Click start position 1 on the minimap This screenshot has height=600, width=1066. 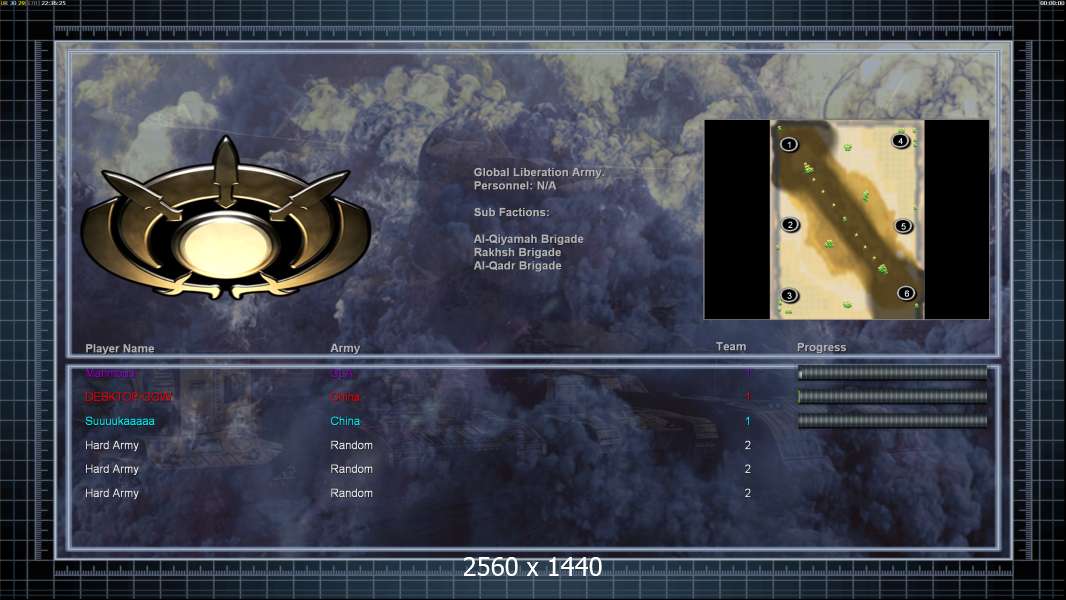[x=789, y=144]
